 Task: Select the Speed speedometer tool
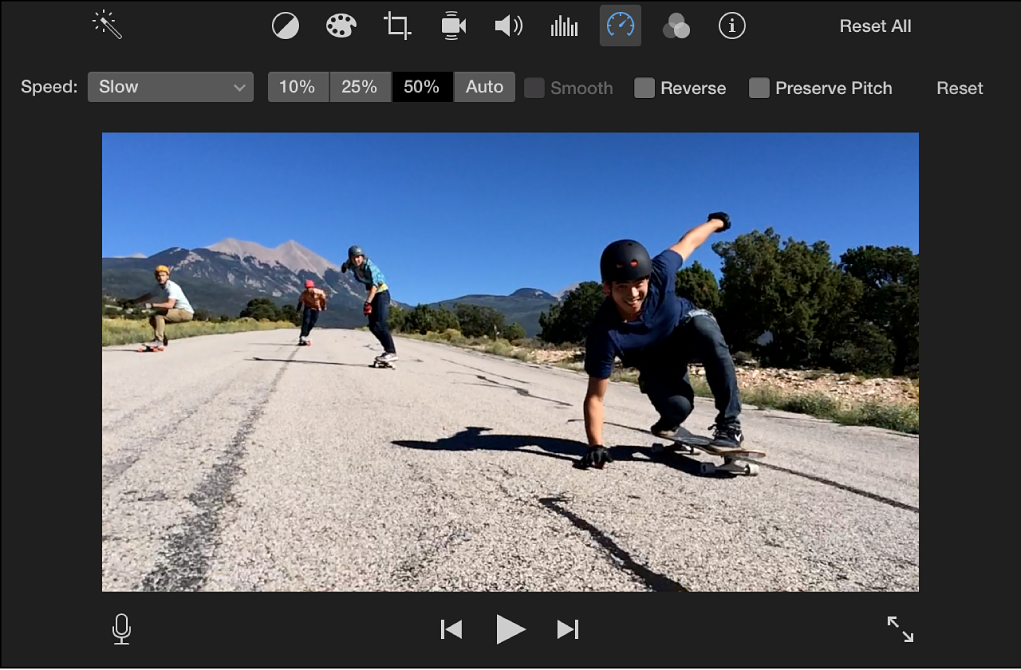tap(619, 26)
